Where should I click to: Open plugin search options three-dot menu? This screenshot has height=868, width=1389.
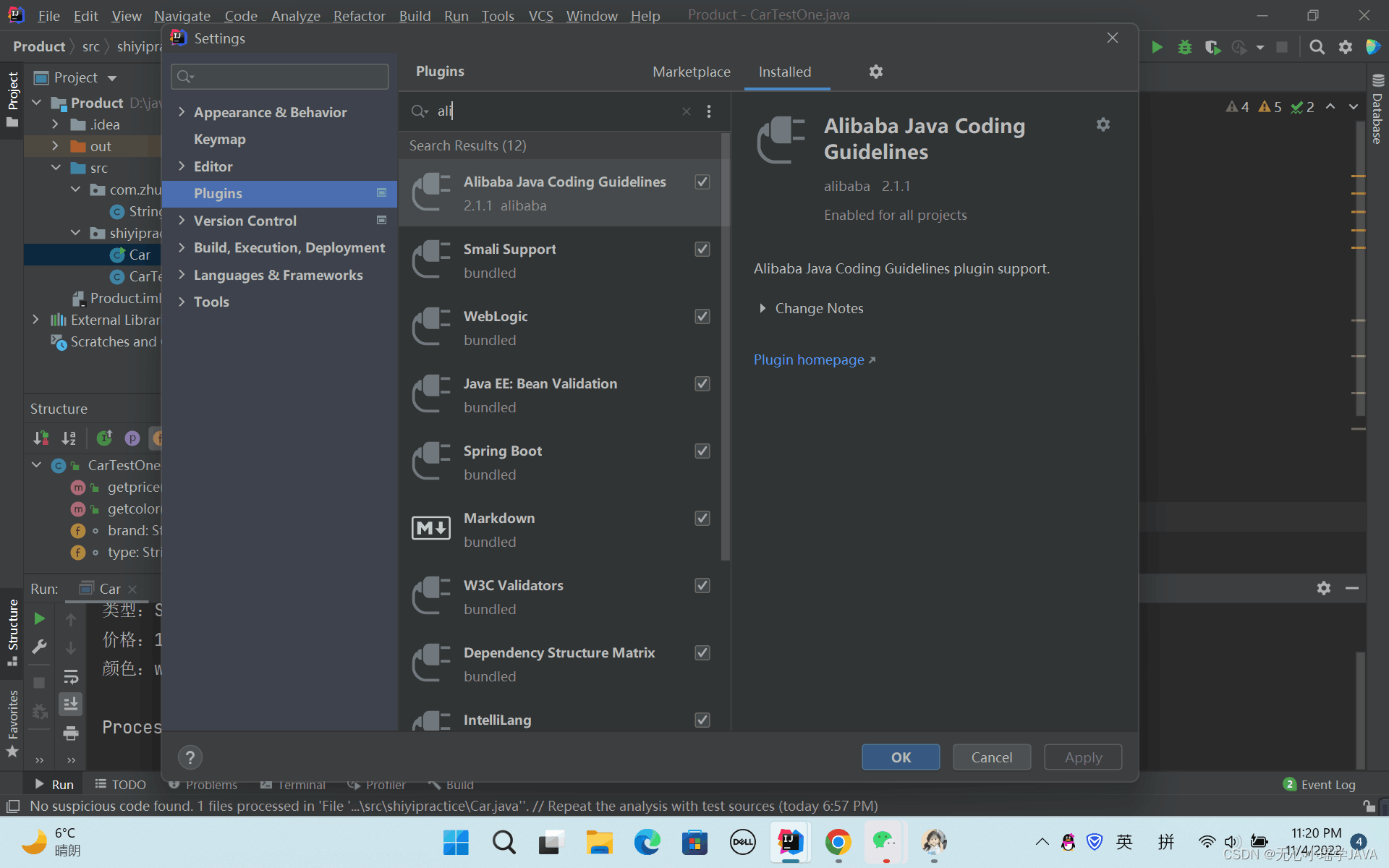coord(709,111)
